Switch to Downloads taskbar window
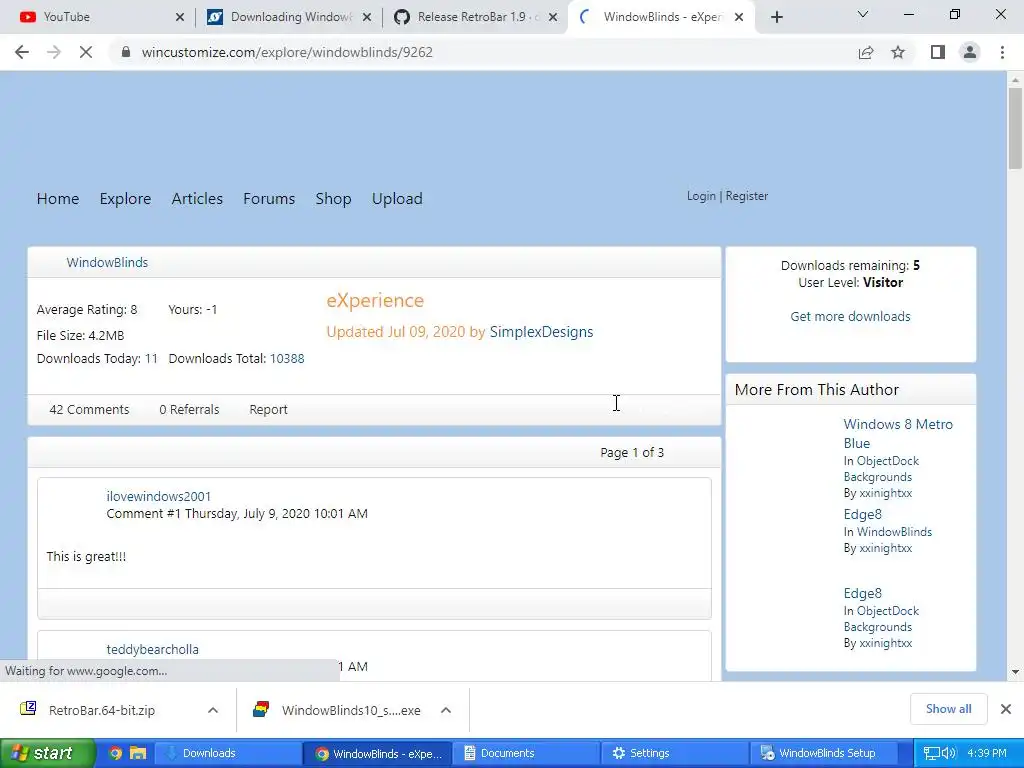 (229, 753)
